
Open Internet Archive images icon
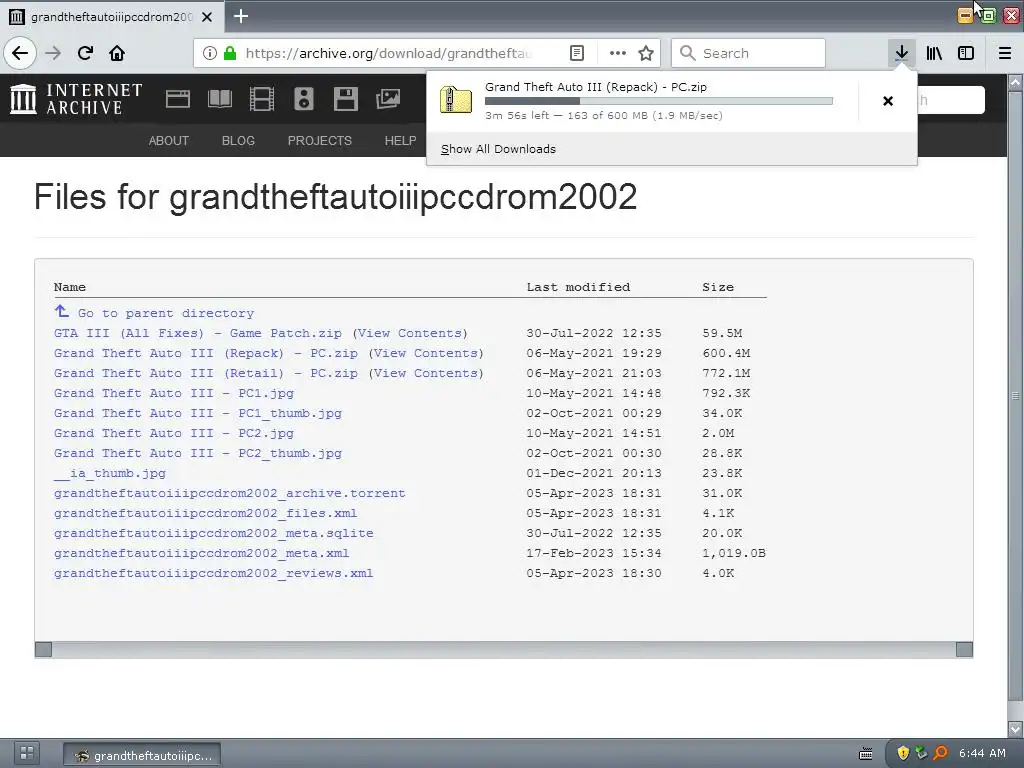click(388, 99)
